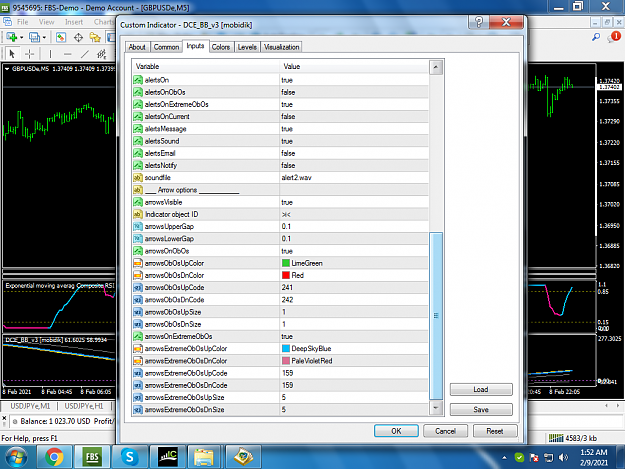
Task: Click the inputs list scrollbar thumb
Action: [436, 316]
